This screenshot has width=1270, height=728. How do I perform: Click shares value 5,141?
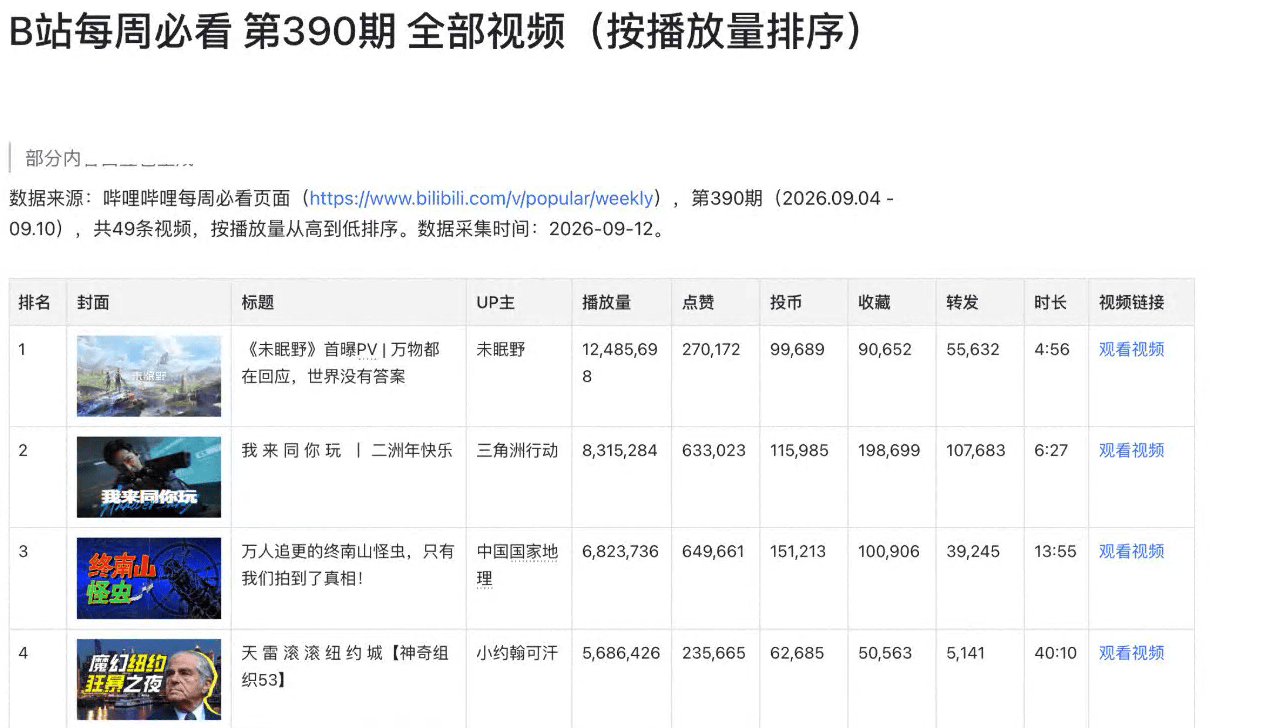click(966, 653)
